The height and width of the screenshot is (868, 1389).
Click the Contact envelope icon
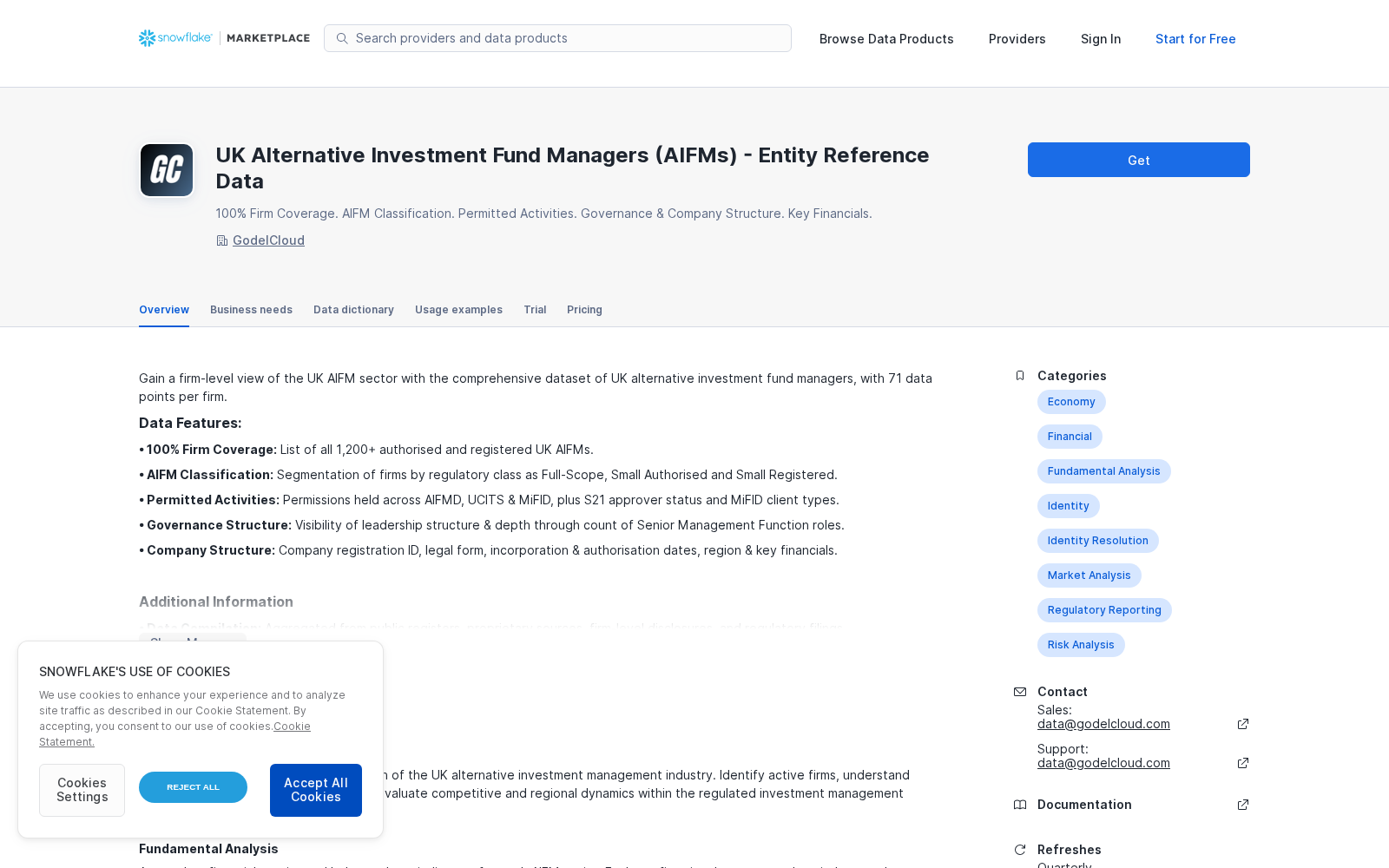tap(1020, 692)
